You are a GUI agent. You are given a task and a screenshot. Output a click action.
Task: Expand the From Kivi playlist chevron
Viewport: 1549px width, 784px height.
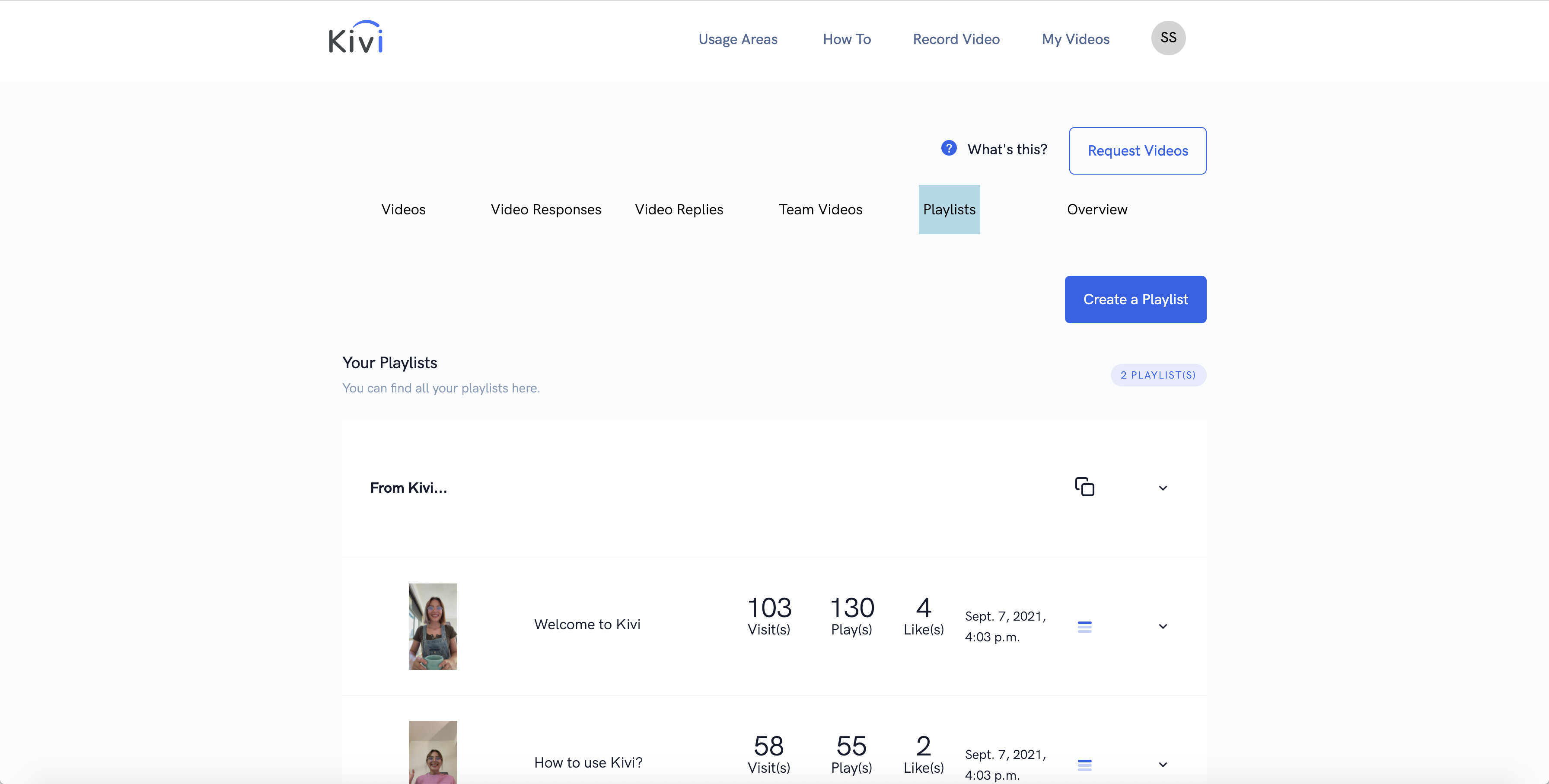tap(1162, 488)
